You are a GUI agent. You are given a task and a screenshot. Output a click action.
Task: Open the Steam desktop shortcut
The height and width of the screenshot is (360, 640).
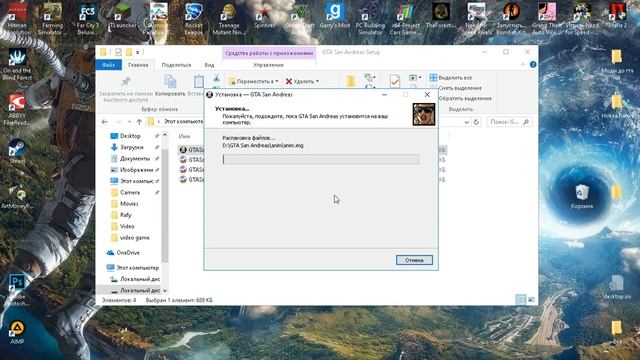point(17,152)
